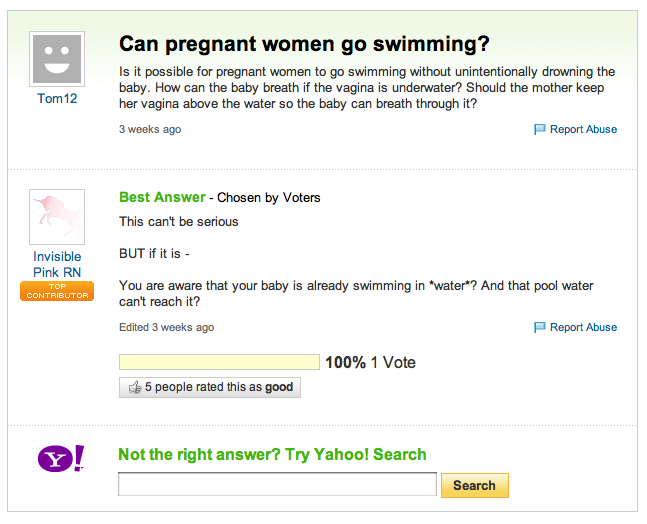Viewport: 647px width, 524px height.
Task: Click Tom12's smiley face avatar
Action: [57, 59]
